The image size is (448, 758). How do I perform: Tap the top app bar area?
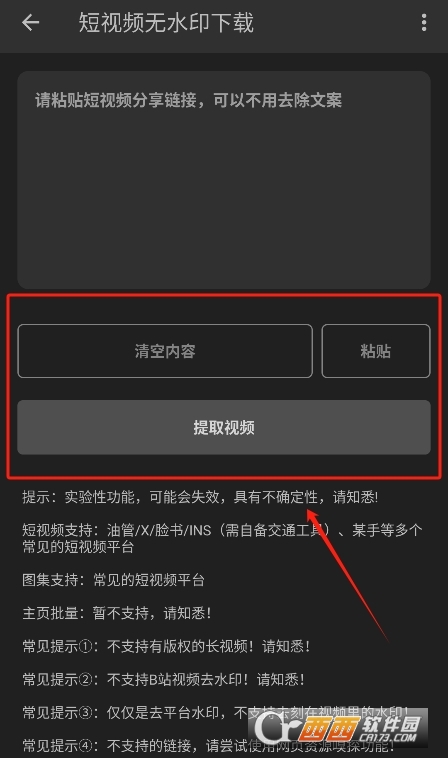[x=224, y=26]
